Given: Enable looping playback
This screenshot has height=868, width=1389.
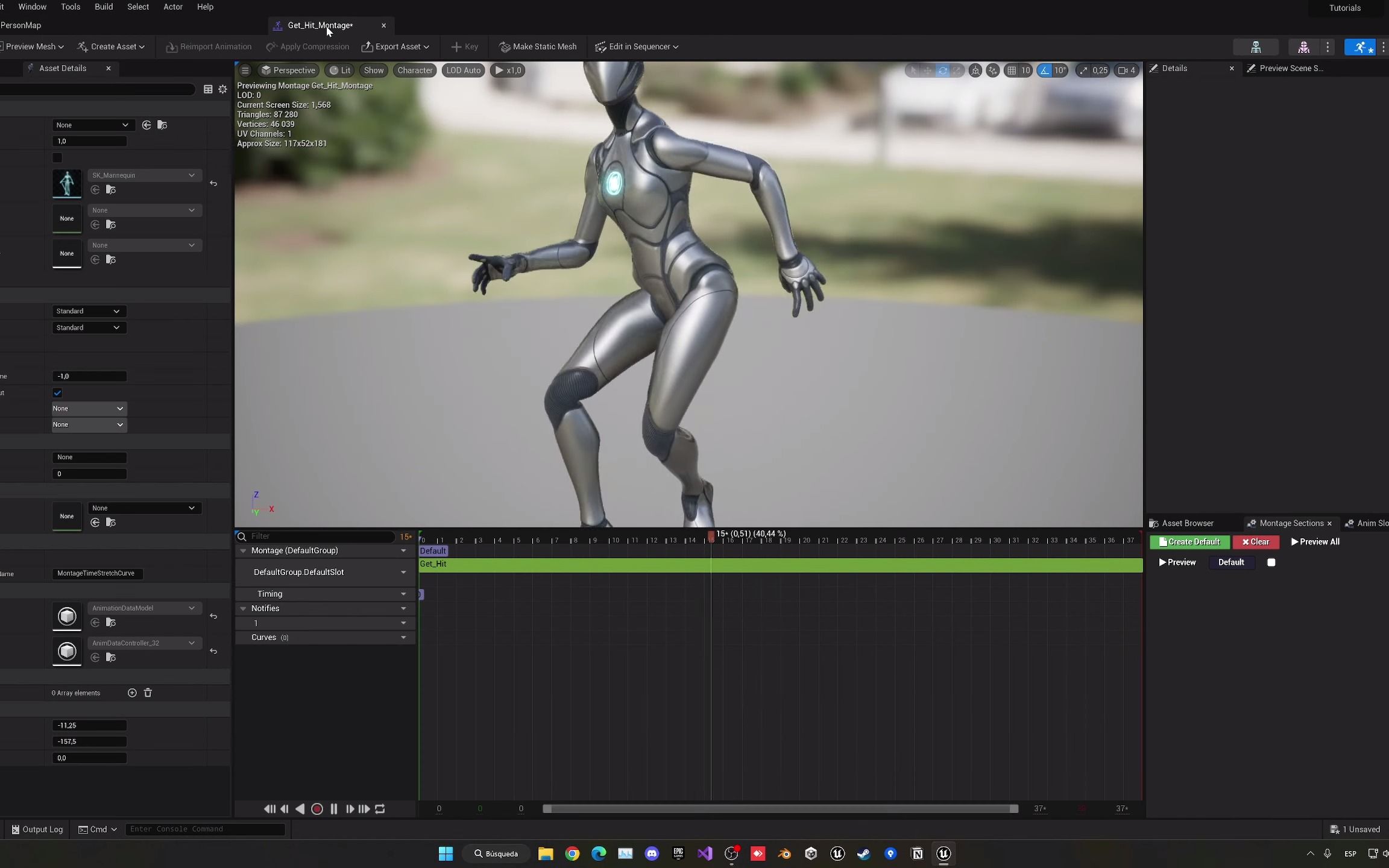Looking at the screenshot, I should pos(379,809).
